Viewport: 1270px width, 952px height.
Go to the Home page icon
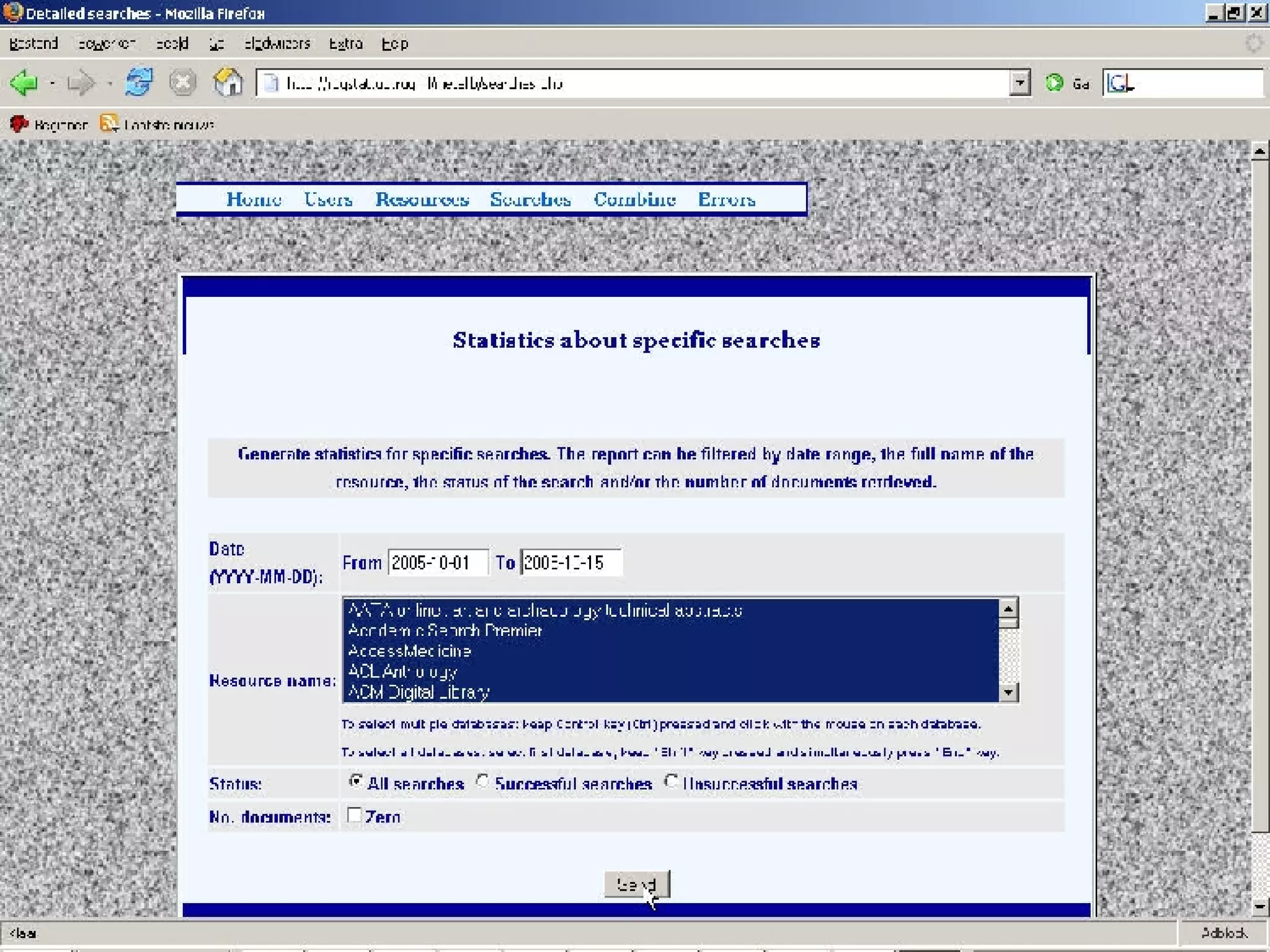click(x=228, y=82)
